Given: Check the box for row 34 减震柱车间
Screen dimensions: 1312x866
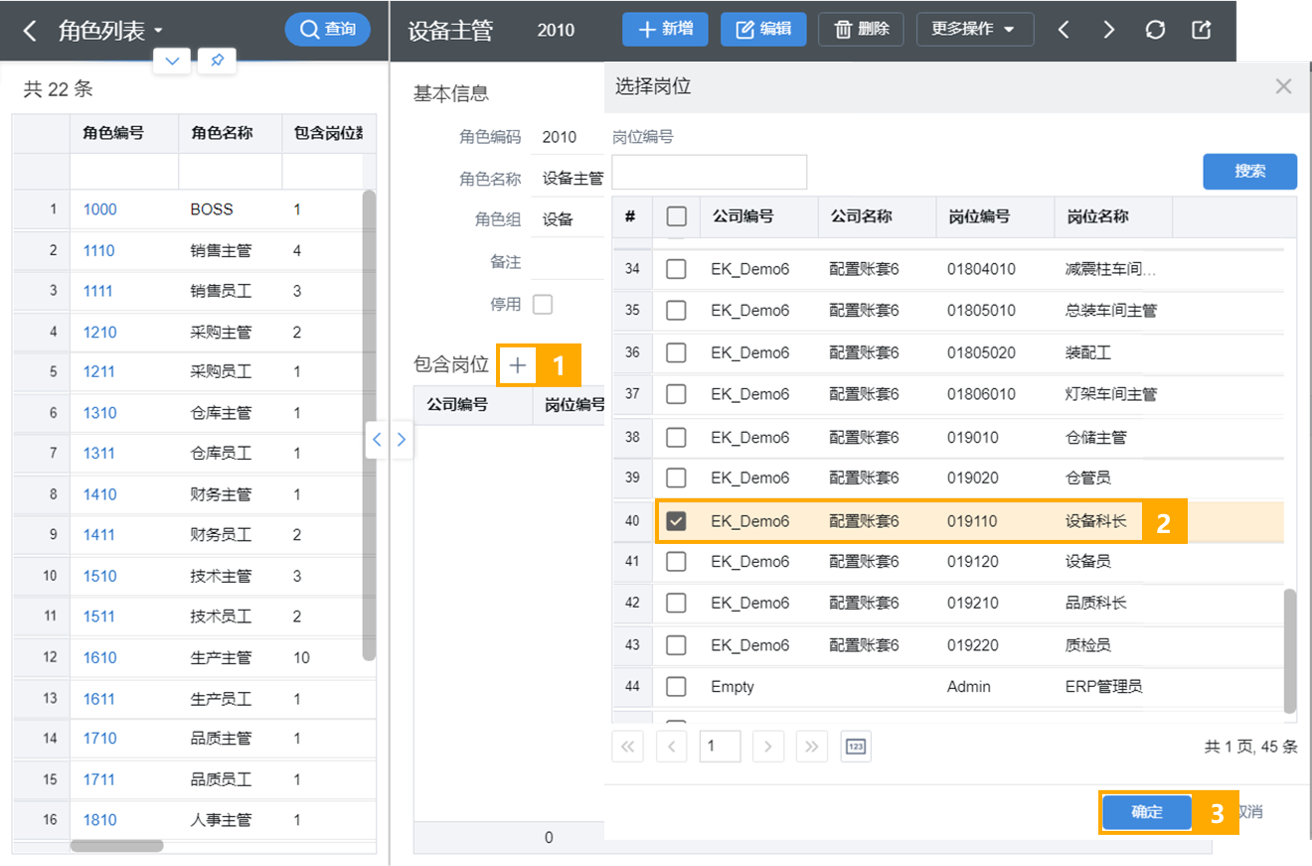Looking at the screenshot, I should click(677, 269).
